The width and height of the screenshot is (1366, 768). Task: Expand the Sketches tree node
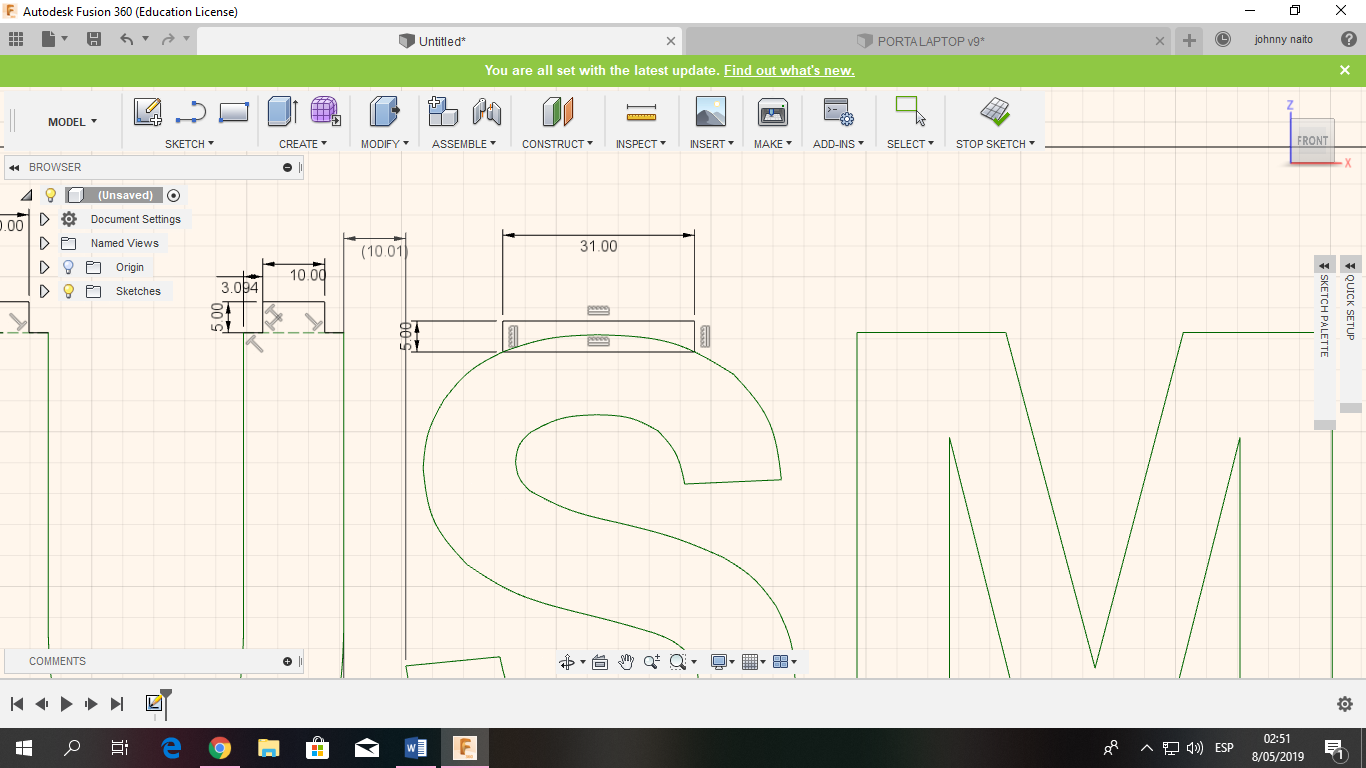[44, 291]
